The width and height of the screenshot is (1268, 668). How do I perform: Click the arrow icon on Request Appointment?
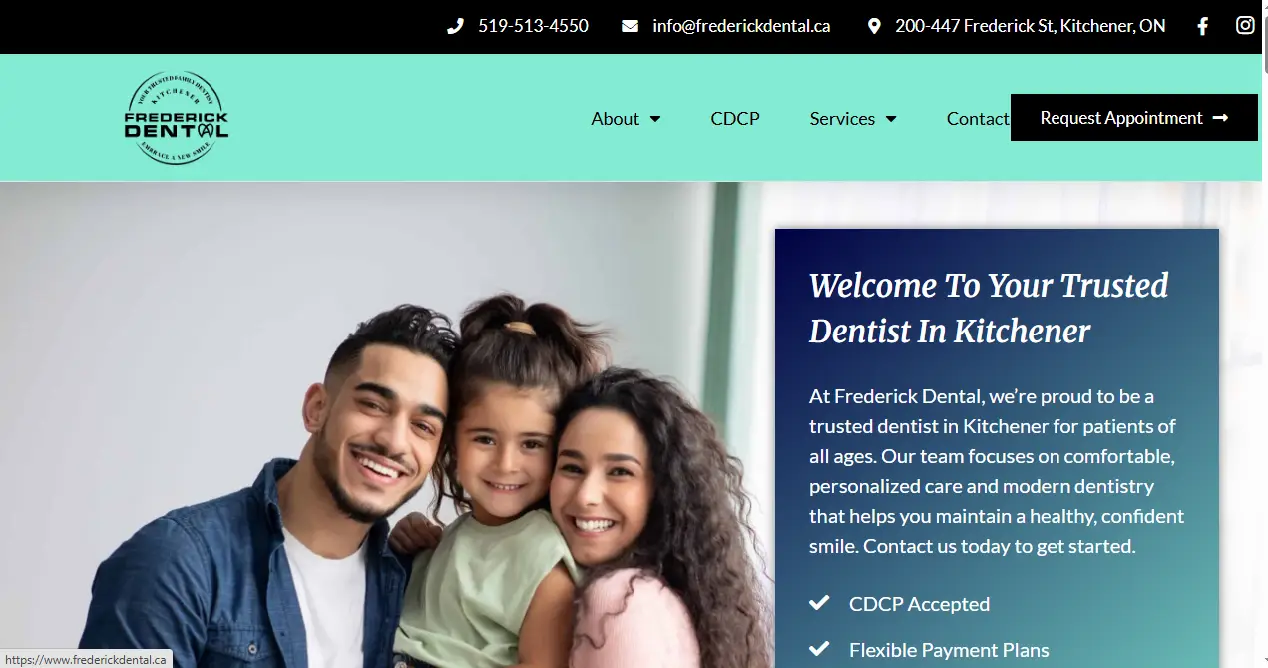pyautogui.click(x=1220, y=118)
